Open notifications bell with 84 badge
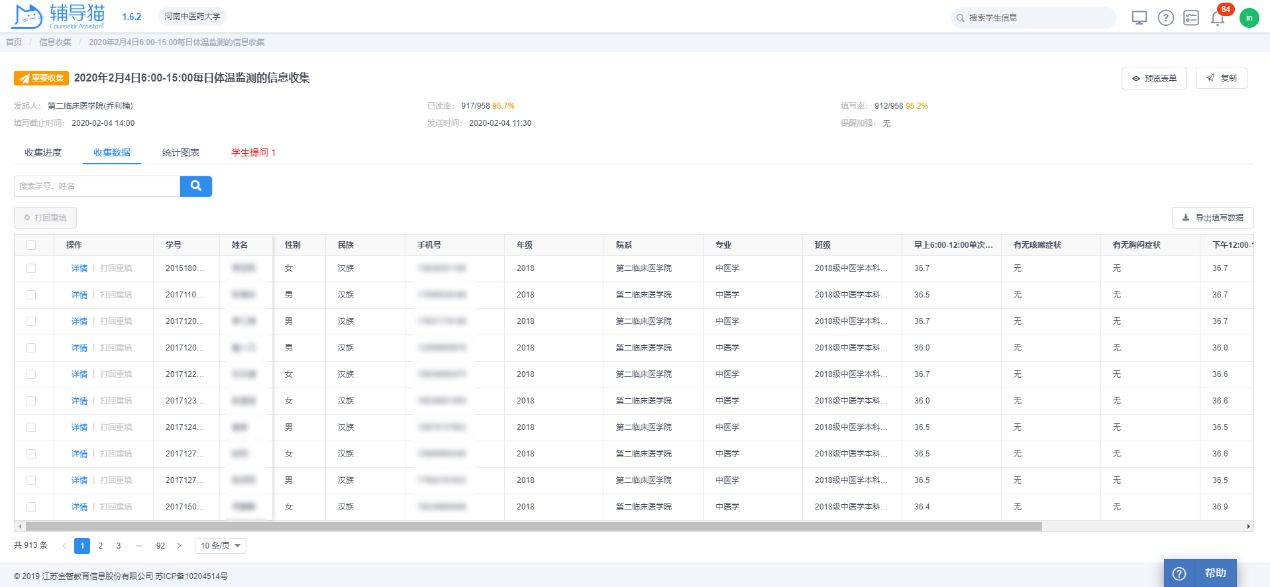 pyautogui.click(x=1217, y=17)
